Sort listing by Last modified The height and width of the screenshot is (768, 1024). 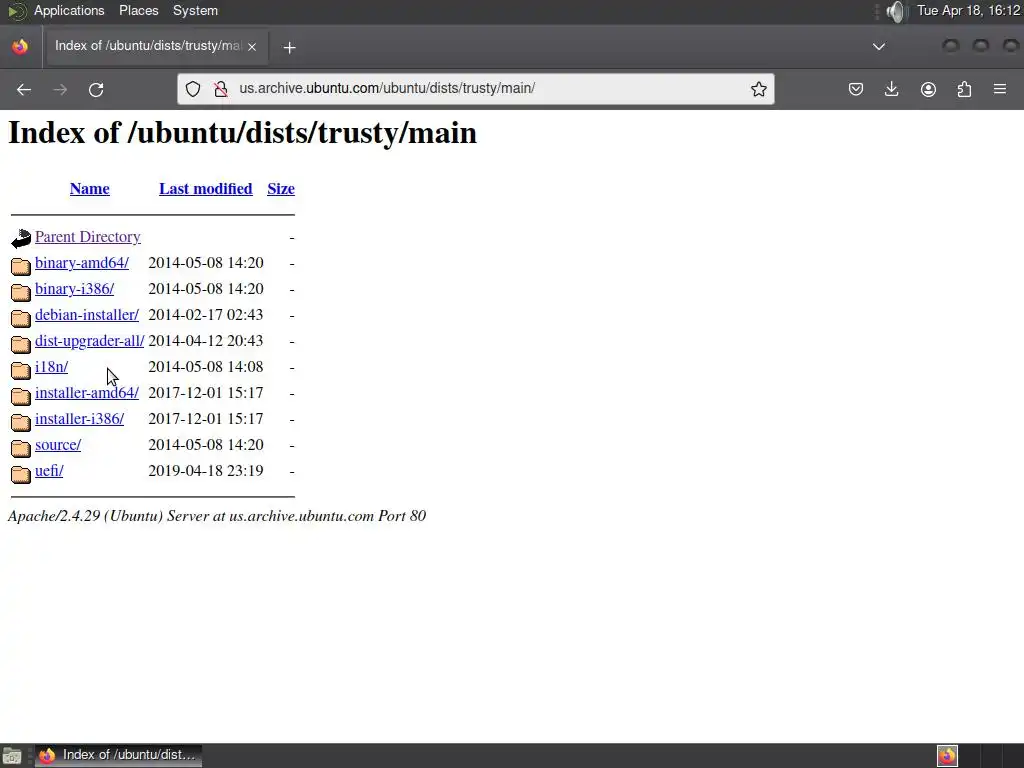pyautogui.click(x=206, y=189)
